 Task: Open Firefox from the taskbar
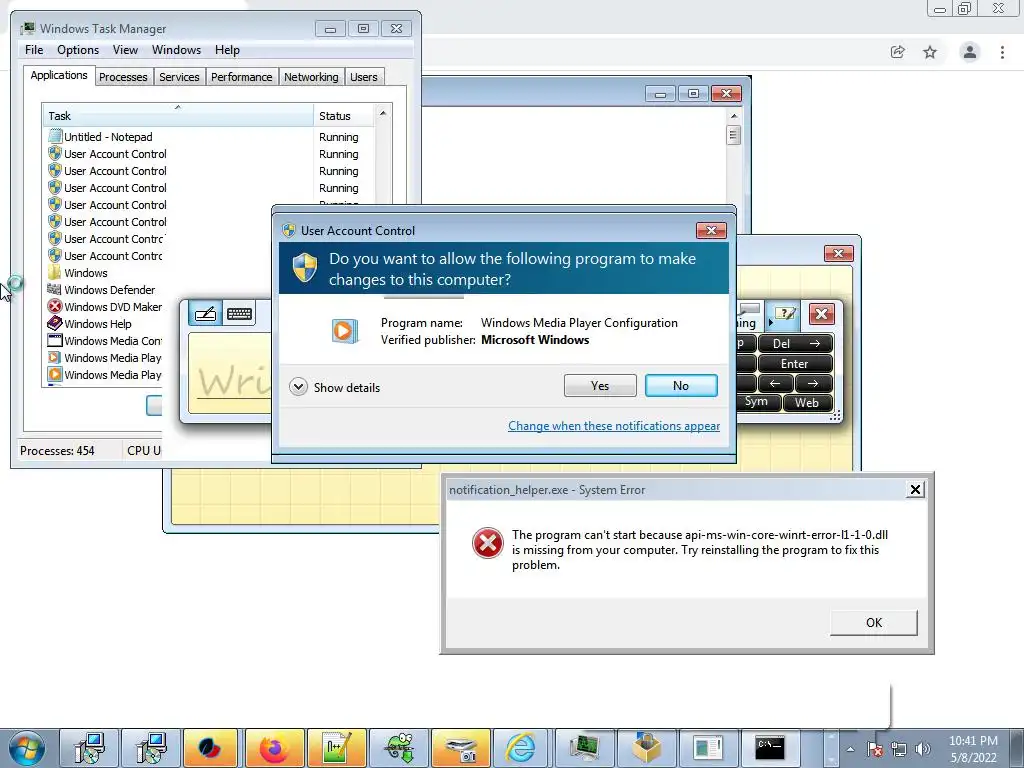tap(274, 748)
